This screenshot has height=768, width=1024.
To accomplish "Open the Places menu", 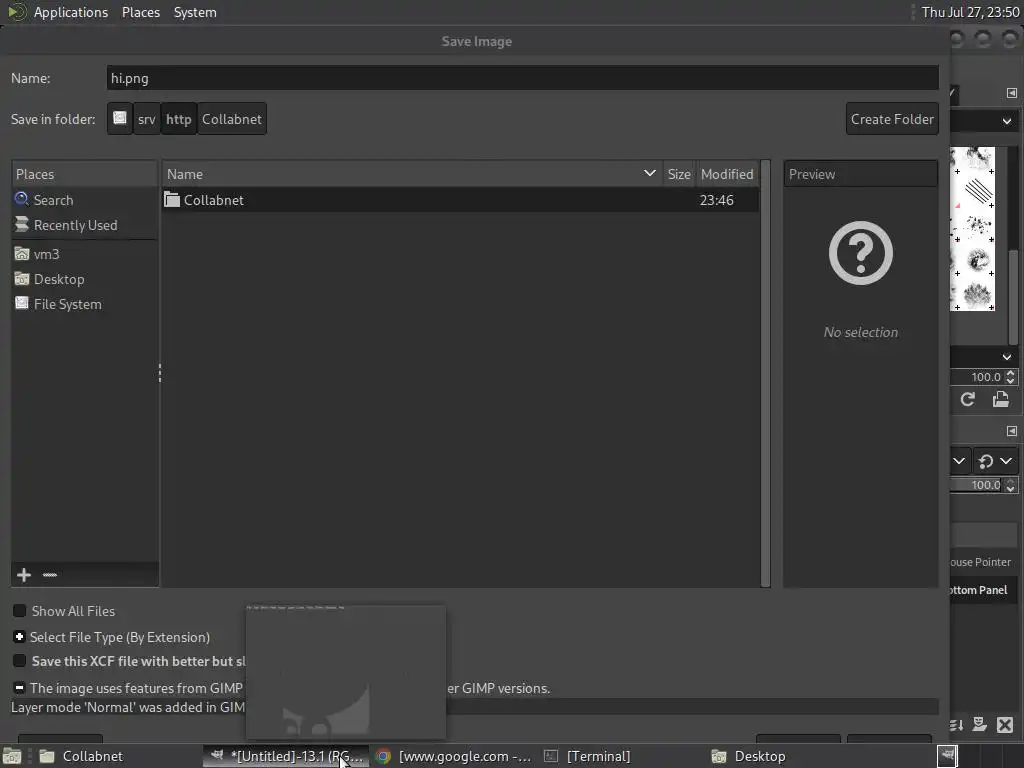I will click(140, 12).
